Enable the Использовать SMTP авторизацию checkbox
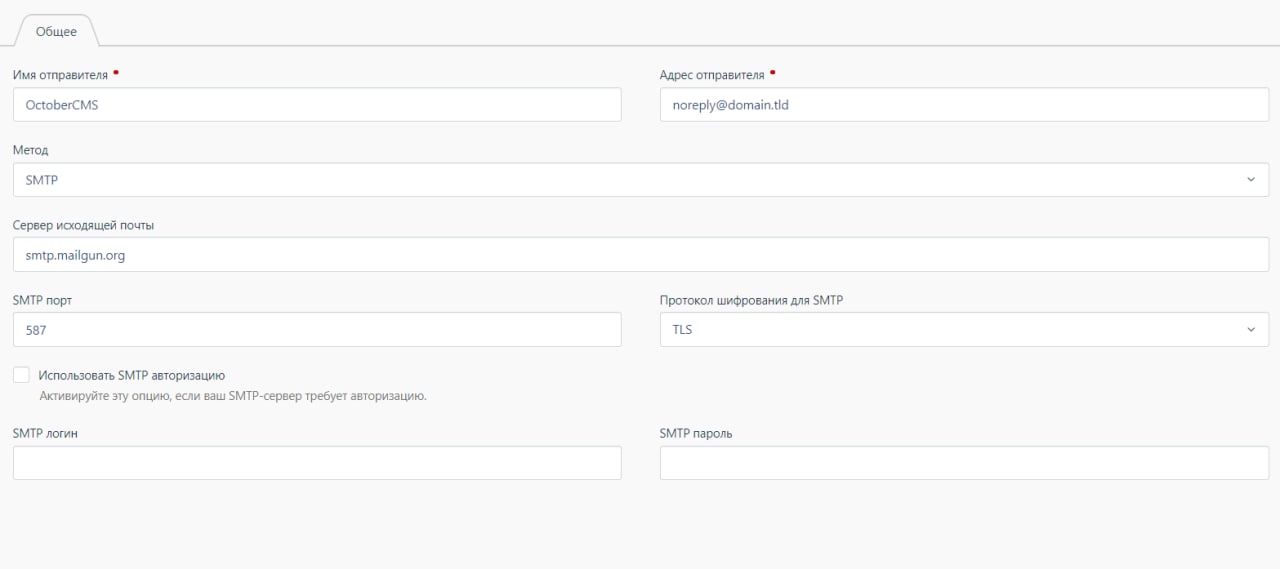1280x569 pixels. (x=21, y=375)
